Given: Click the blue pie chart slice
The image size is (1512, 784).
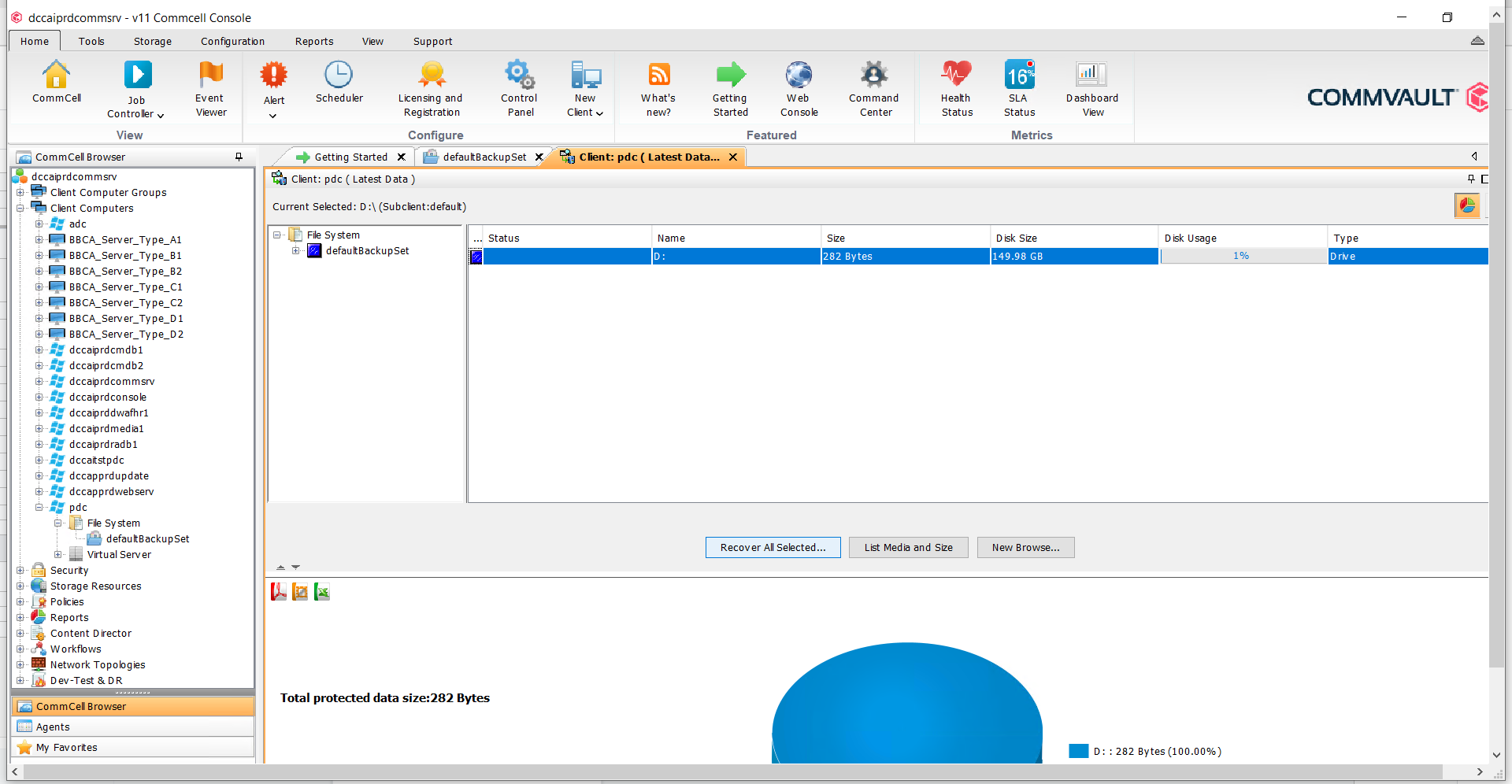Looking at the screenshot, I should click(906, 704).
